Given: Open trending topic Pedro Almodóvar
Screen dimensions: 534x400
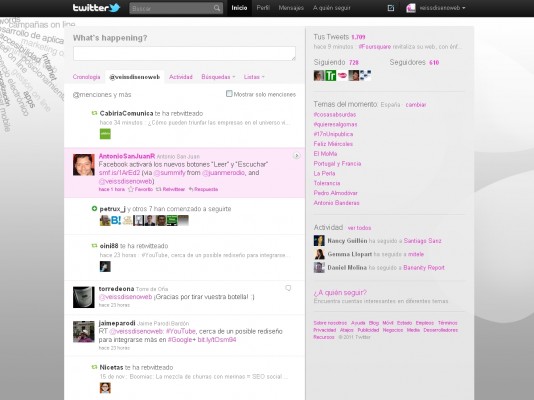Looking at the screenshot, I should click(x=335, y=193).
